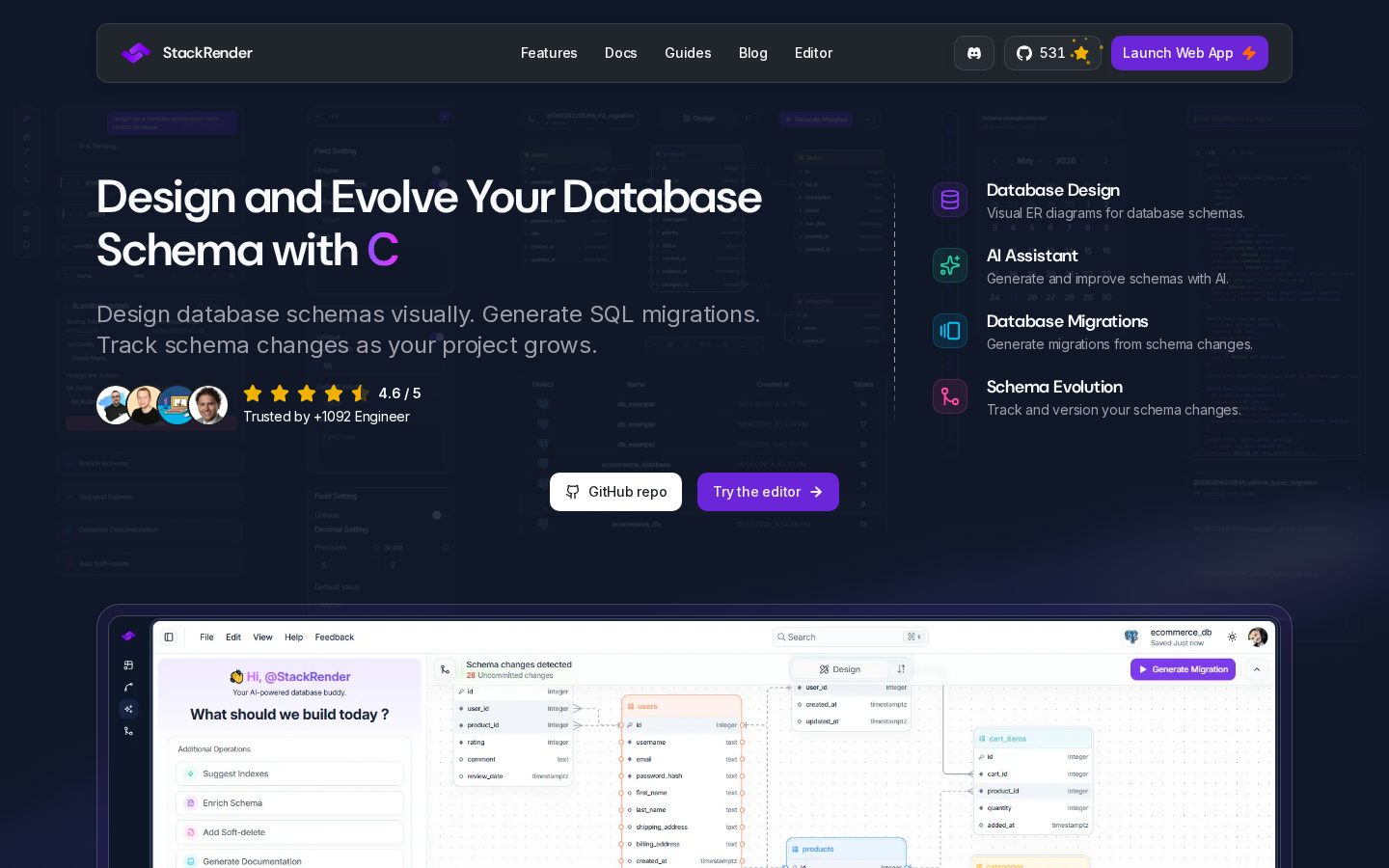
Task: Open the Help menu in the editor
Action: pyautogui.click(x=294, y=637)
